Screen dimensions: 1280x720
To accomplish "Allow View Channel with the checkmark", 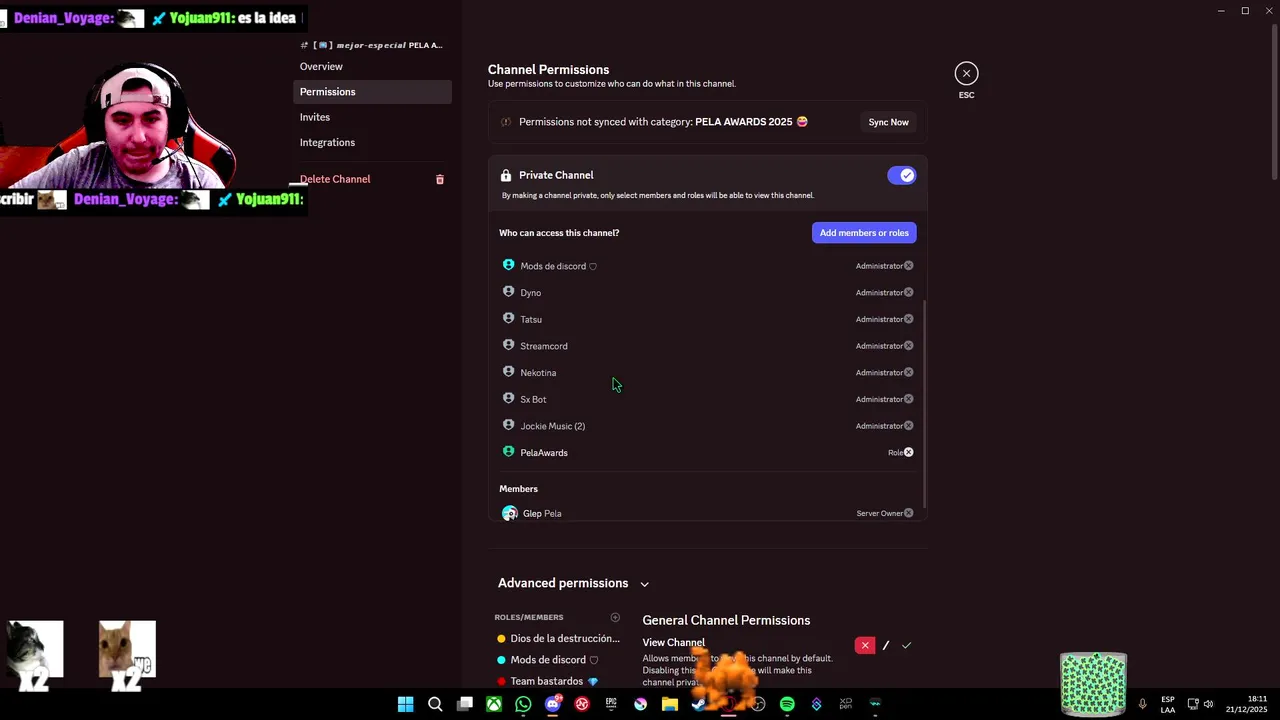I will pyautogui.click(x=907, y=645).
